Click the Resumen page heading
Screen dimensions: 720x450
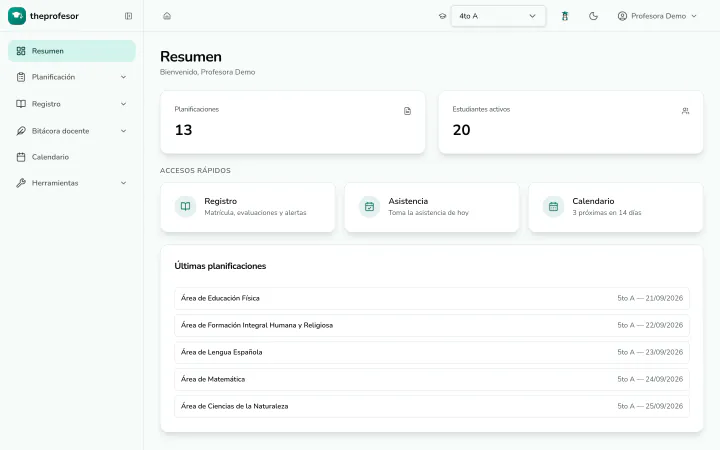pos(191,56)
